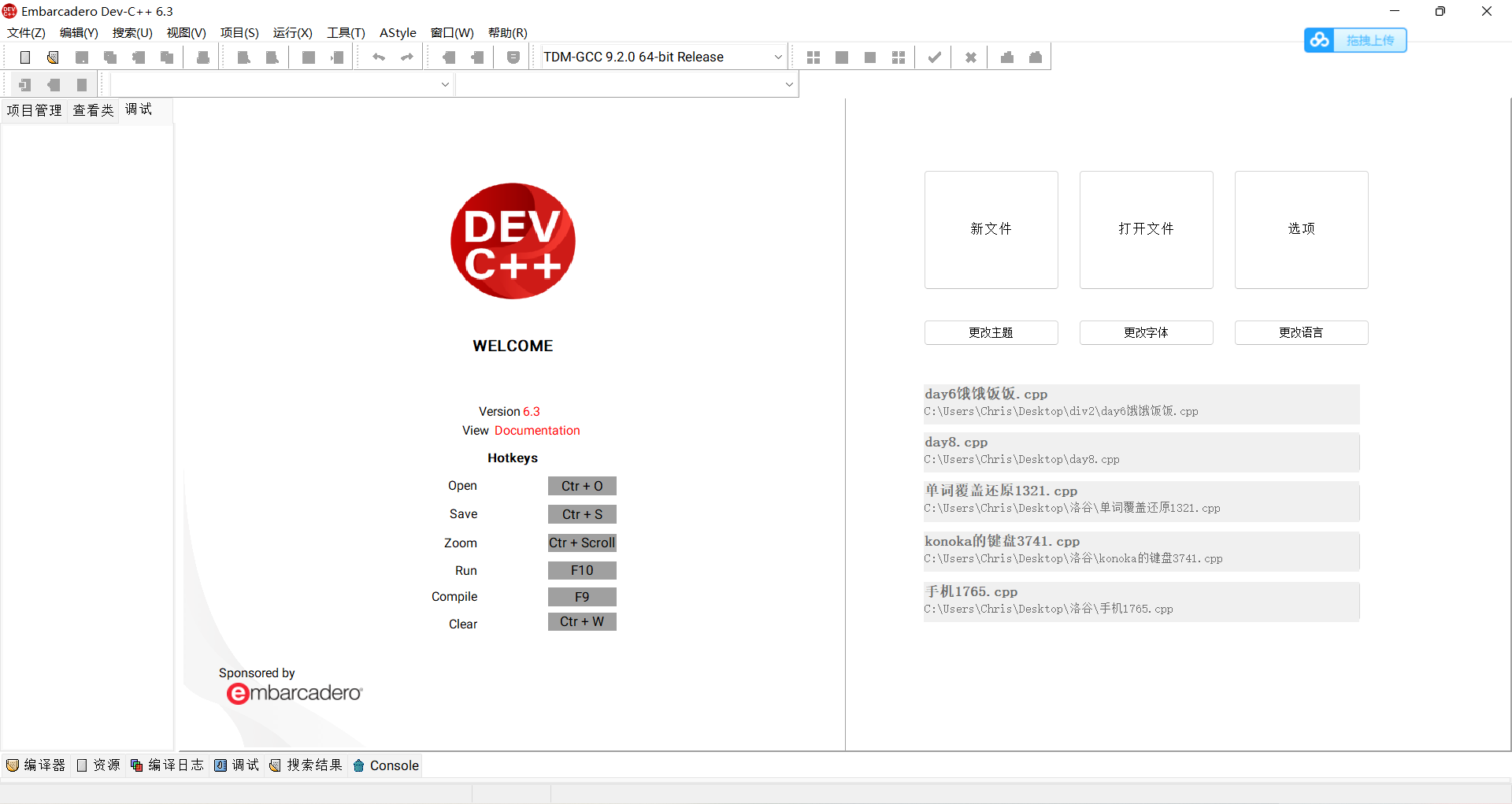Open the 搜索结果 bottom tab
This screenshot has width=1512, height=804.
[306, 765]
